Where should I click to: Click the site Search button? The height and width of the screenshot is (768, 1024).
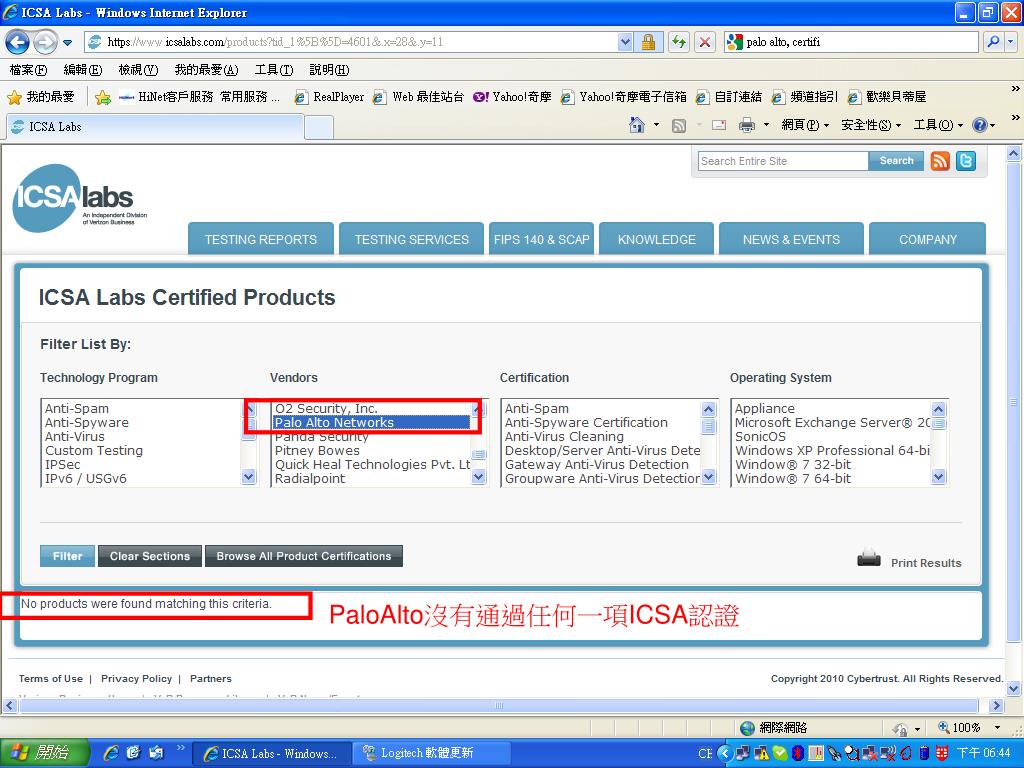896,161
